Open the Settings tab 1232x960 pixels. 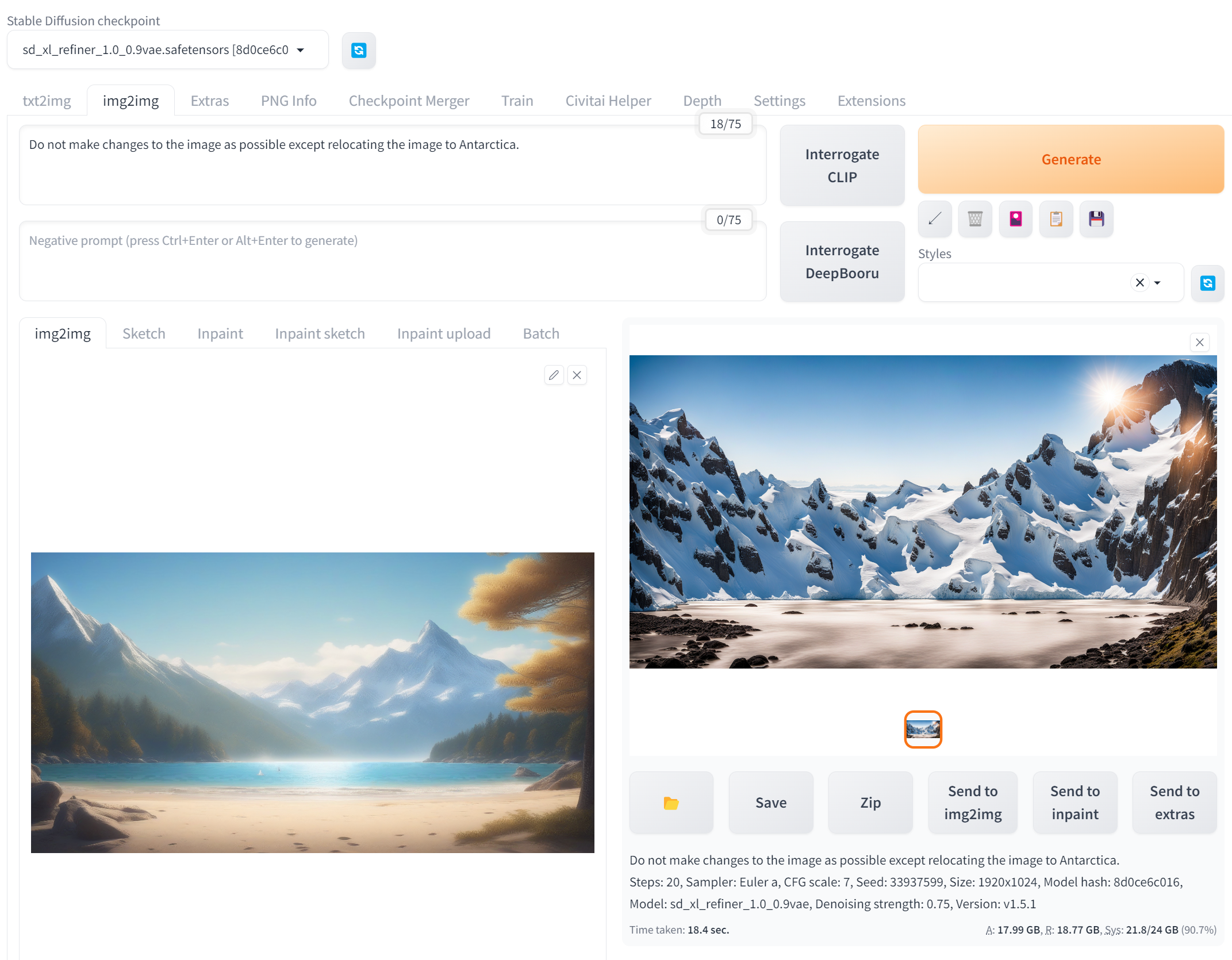click(x=779, y=101)
